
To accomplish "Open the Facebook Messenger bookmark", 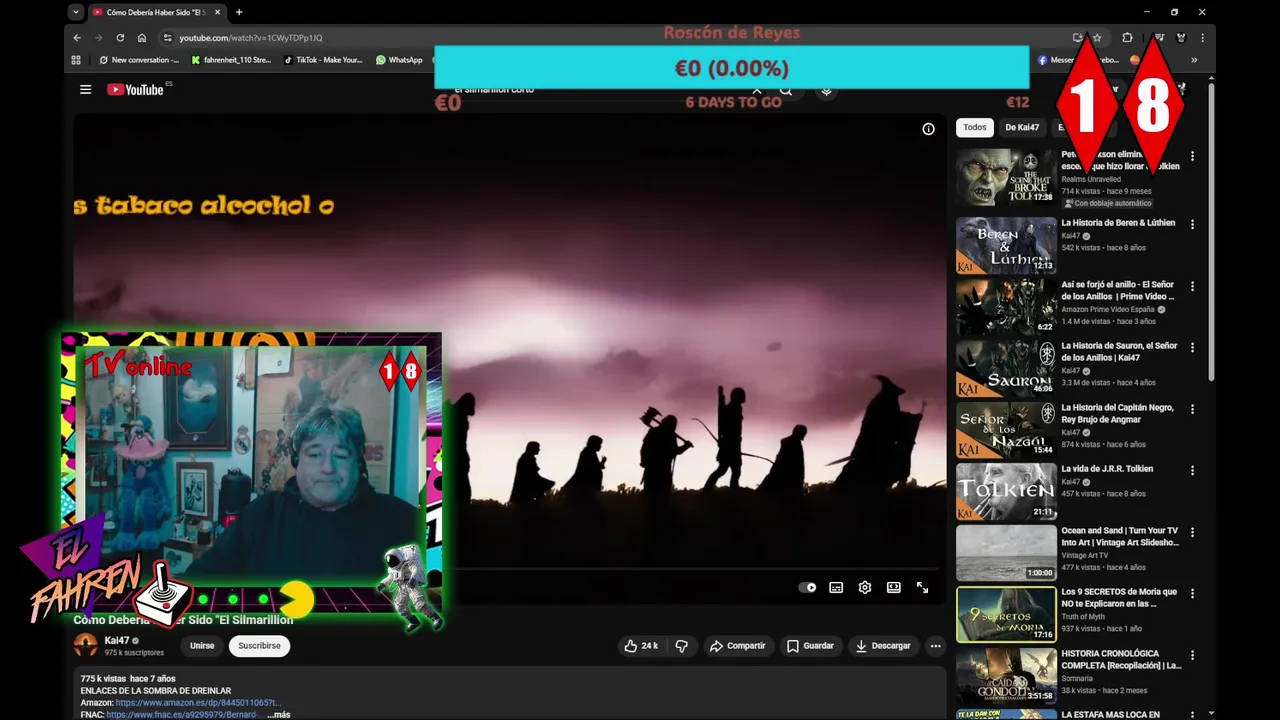I will pyautogui.click(x=1078, y=60).
